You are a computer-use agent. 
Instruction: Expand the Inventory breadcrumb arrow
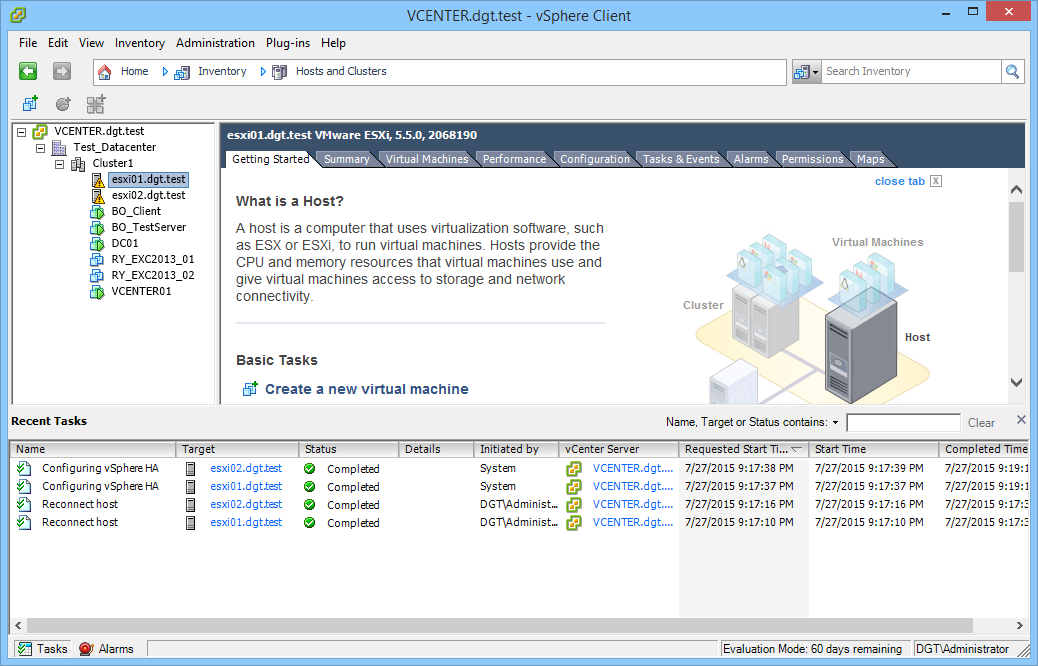263,71
